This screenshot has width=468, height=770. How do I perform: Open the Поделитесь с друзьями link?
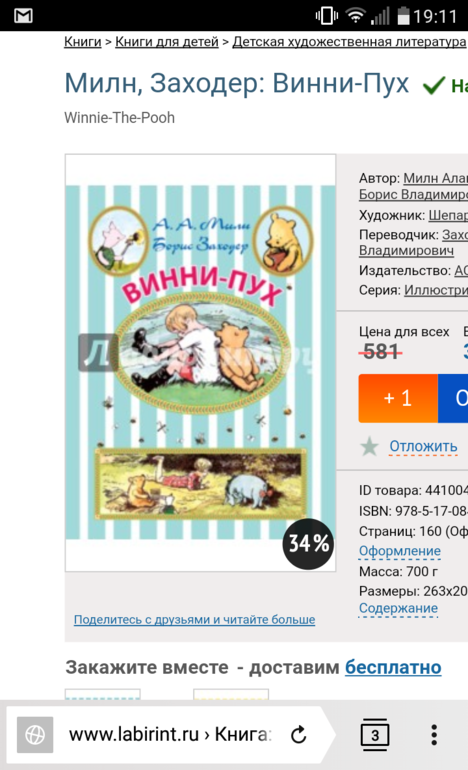click(194, 620)
